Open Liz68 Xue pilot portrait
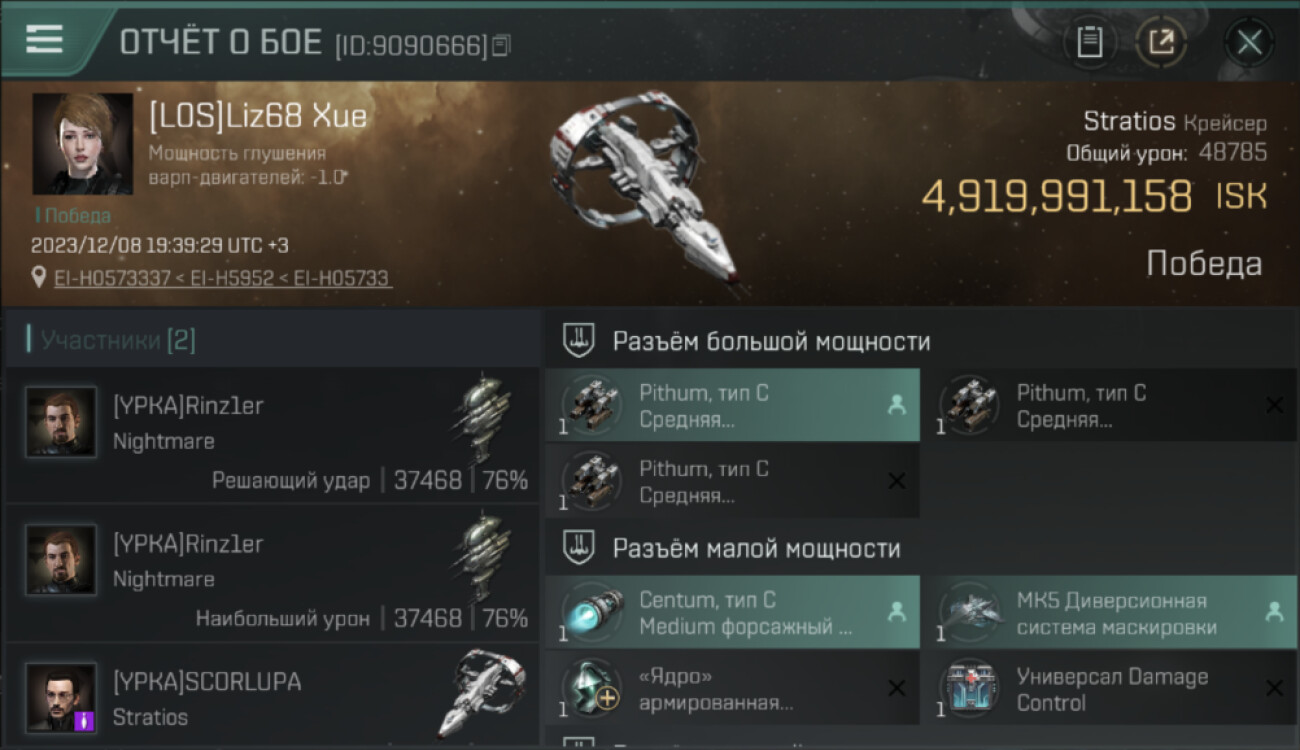This screenshot has width=1300, height=750. (82, 144)
